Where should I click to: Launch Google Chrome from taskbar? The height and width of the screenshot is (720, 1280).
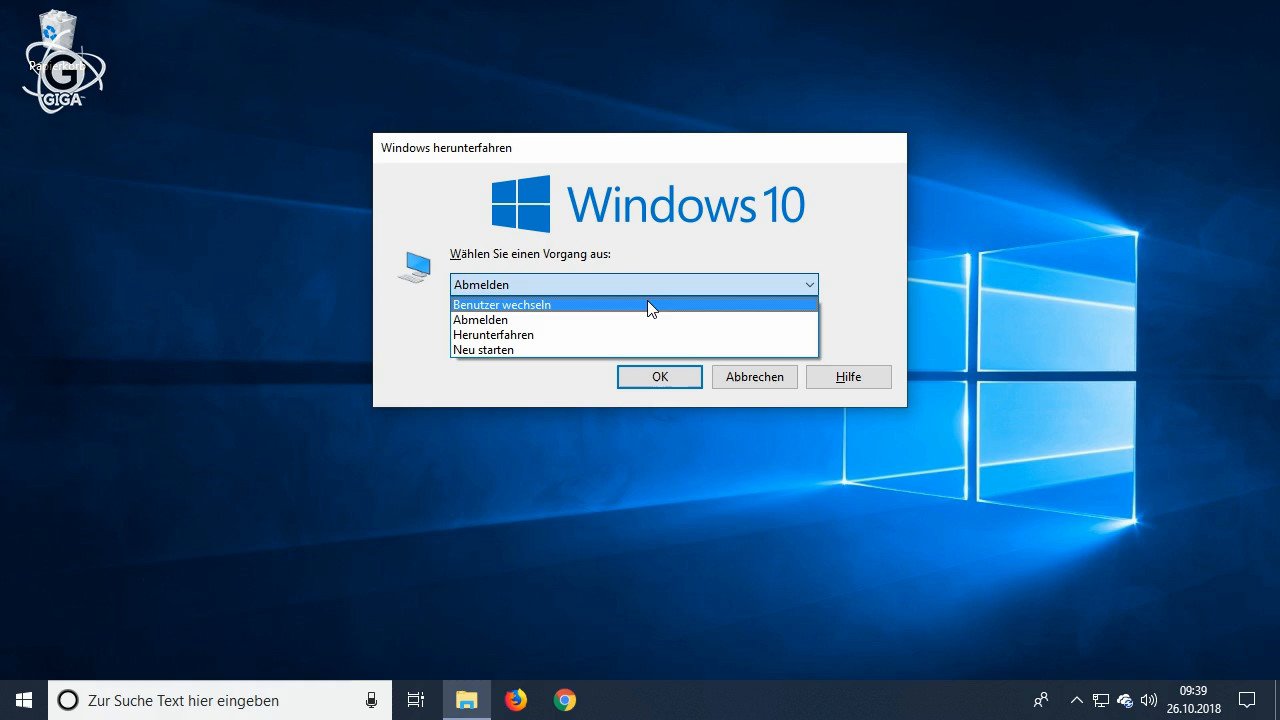(x=565, y=700)
